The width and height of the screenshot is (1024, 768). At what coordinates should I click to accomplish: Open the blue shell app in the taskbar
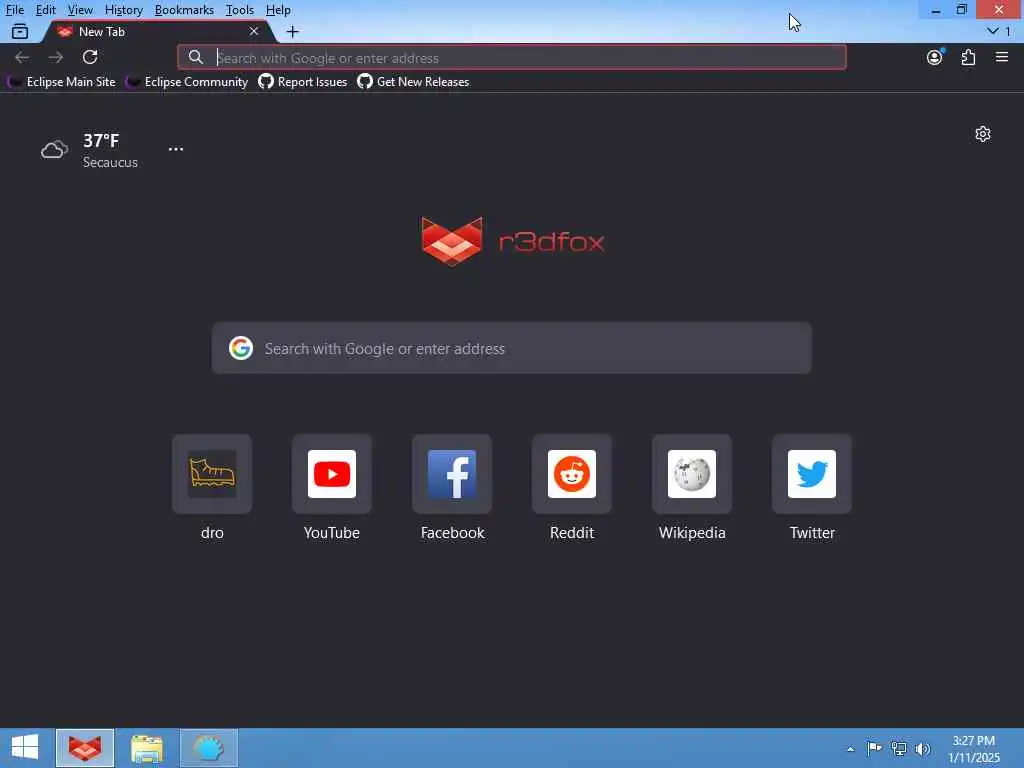pyautogui.click(x=209, y=748)
